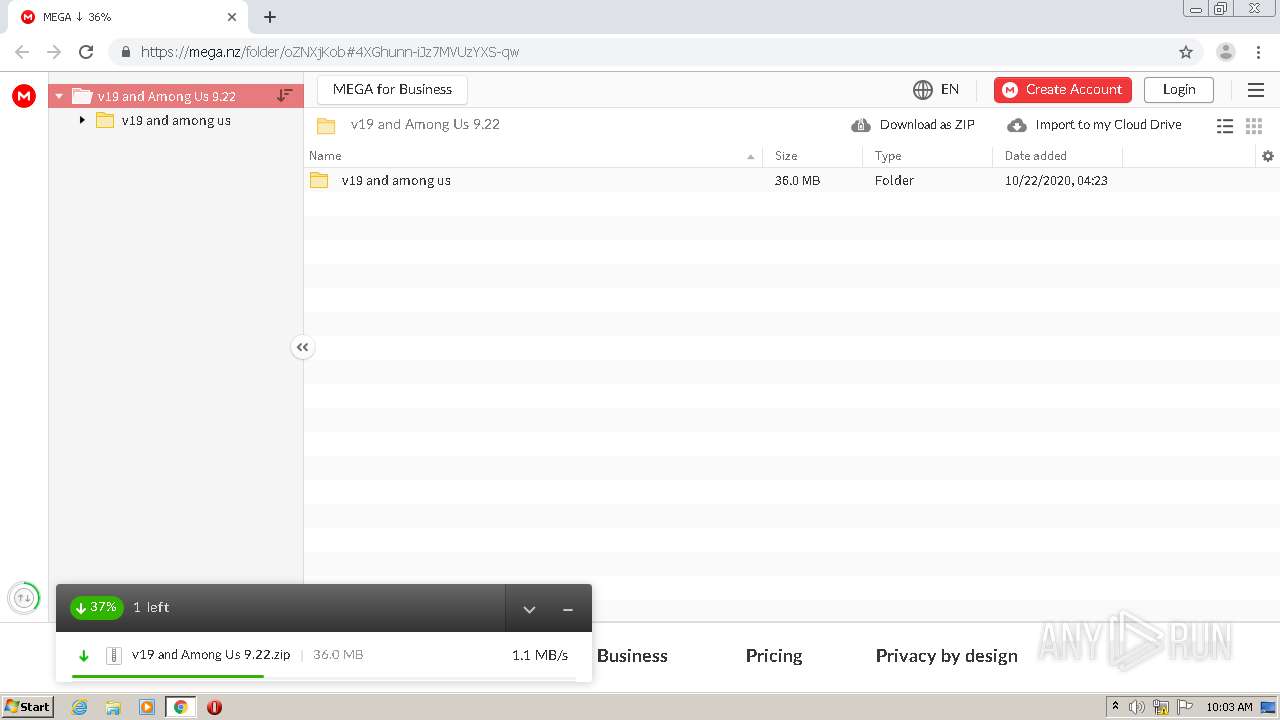This screenshot has width=1280, height=720.
Task: Reload the page
Action: click(86, 52)
